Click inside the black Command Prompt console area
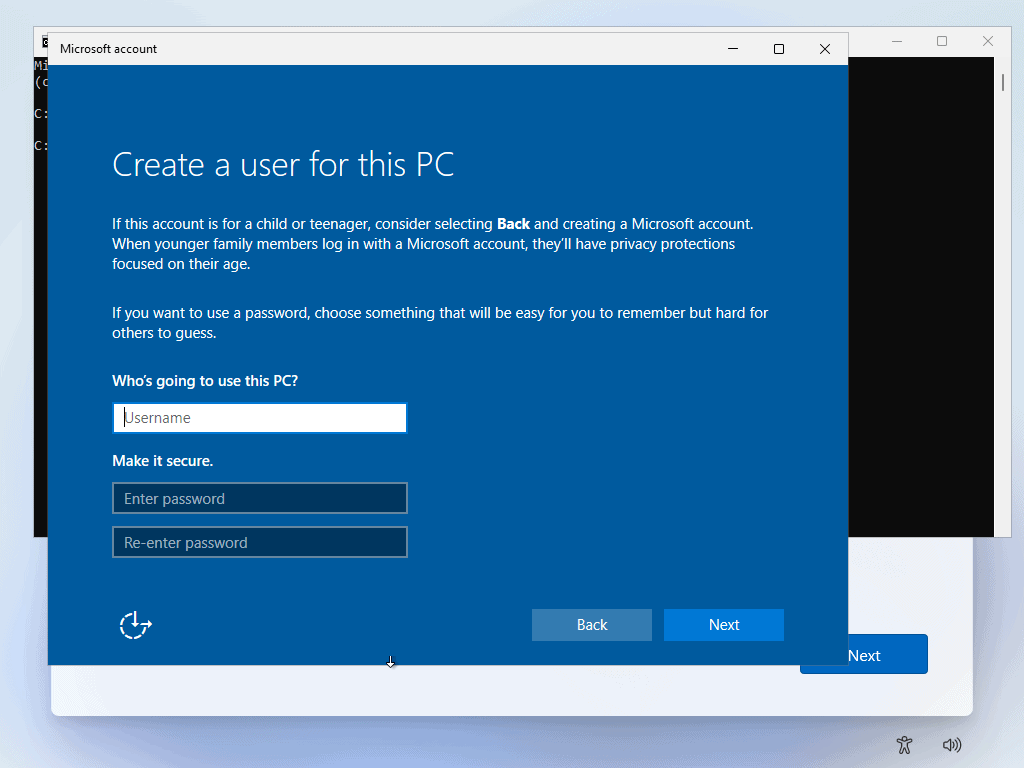Screen dimensions: 1024x768 [920, 300]
